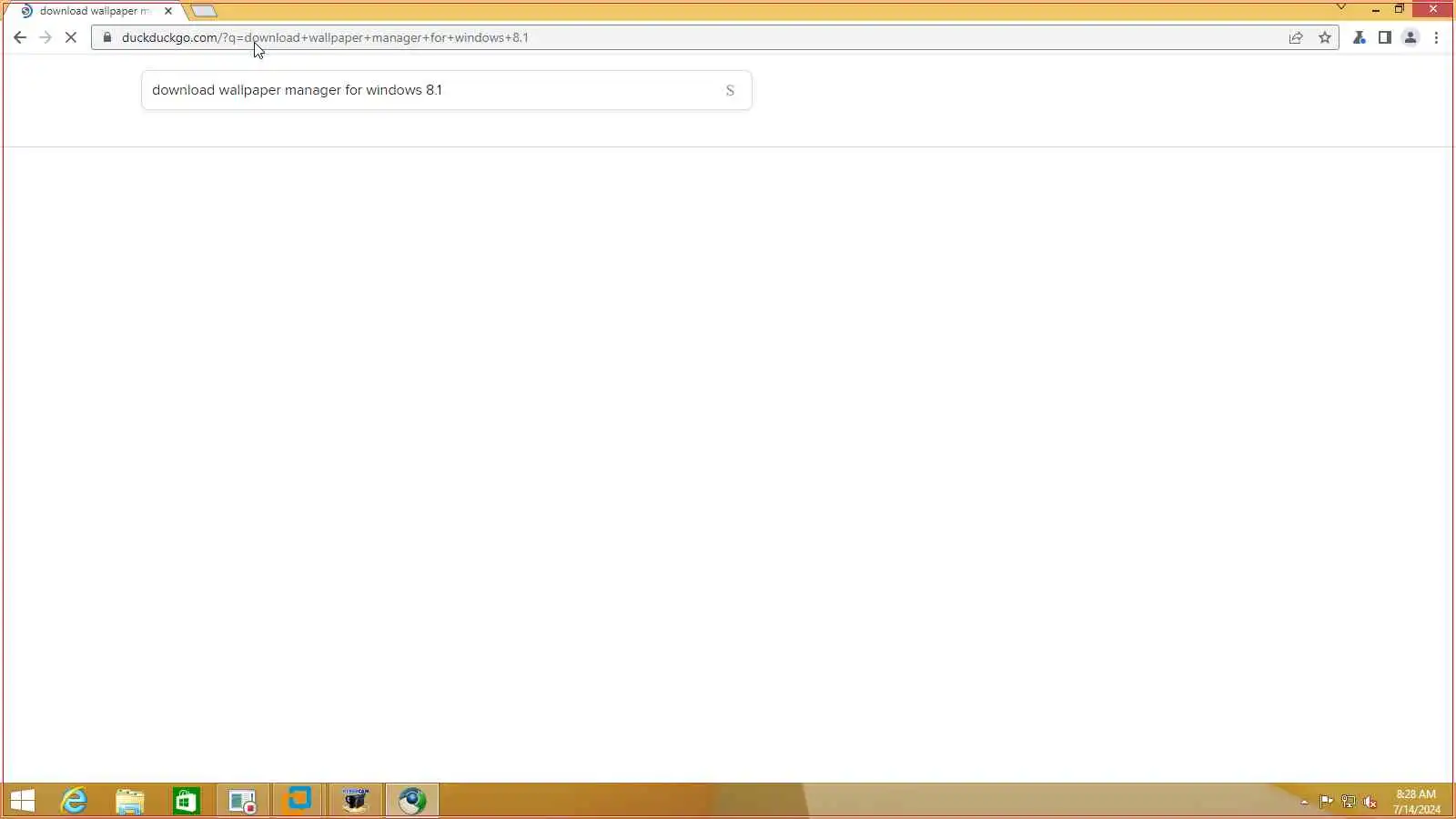Open the Chrome three-dot menu
The height and width of the screenshot is (819, 1456).
[1436, 37]
